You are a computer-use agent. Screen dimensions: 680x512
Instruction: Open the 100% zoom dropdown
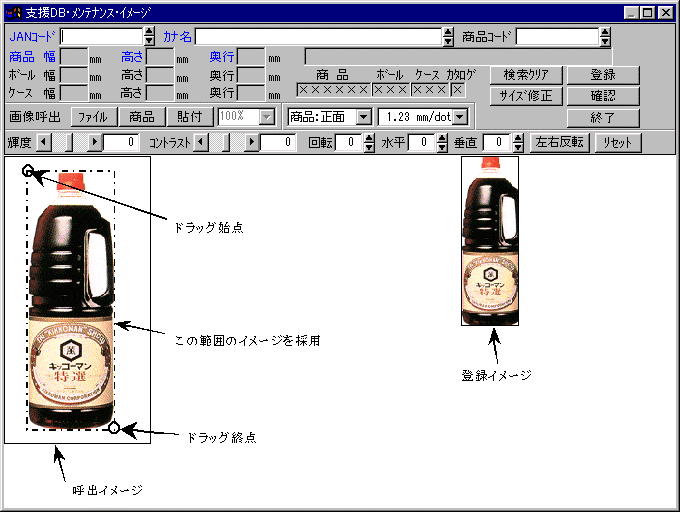point(267,117)
